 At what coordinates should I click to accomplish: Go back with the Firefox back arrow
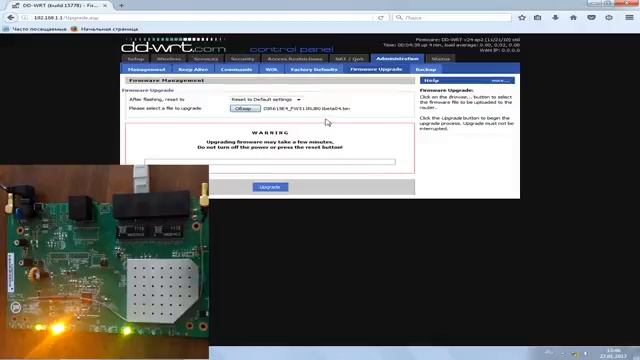pos(11,18)
